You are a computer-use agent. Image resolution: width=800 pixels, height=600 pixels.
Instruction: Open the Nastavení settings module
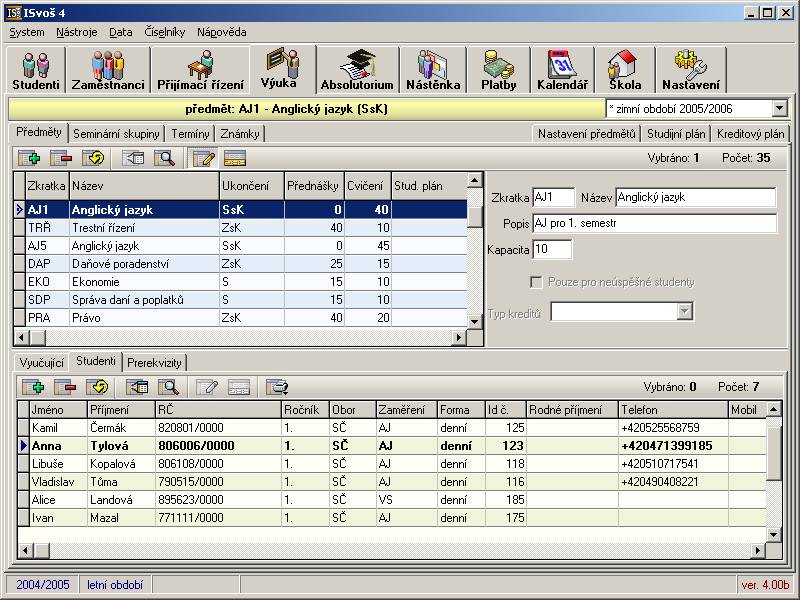(690, 70)
